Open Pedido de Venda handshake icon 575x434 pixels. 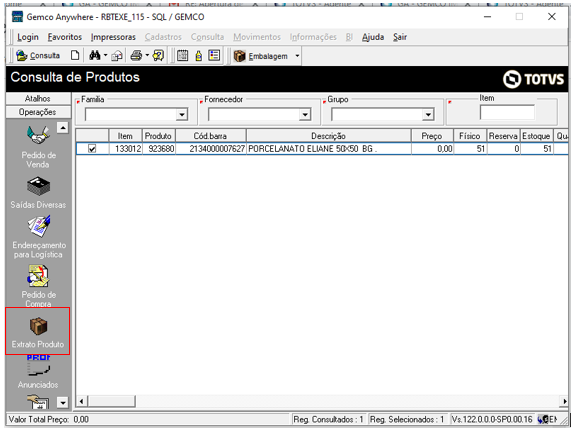click(x=38, y=135)
